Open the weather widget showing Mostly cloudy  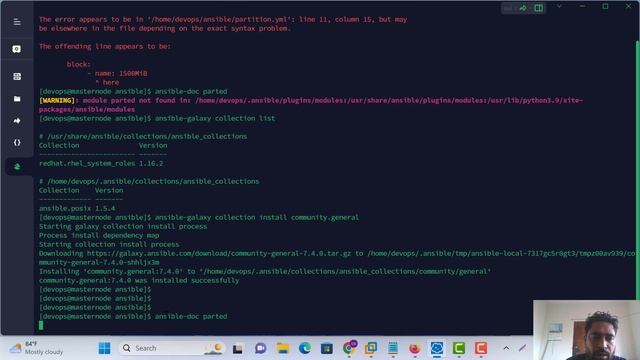pyautogui.click(x=37, y=348)
